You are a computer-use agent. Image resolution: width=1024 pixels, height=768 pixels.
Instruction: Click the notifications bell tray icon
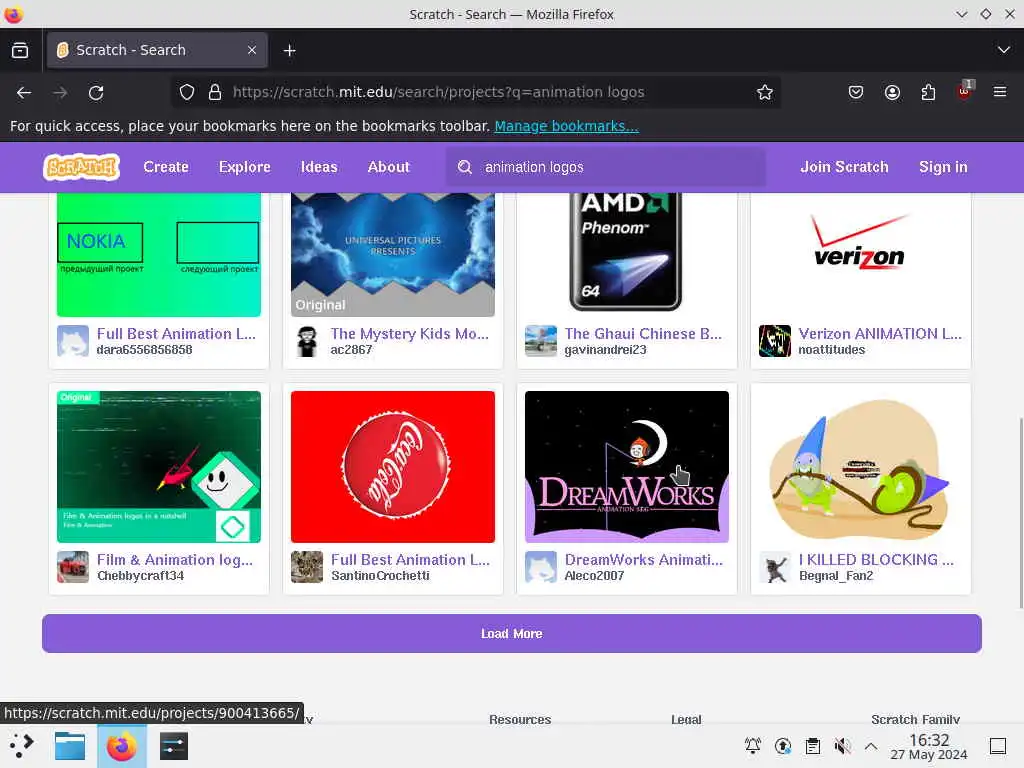tap(753, 746)
